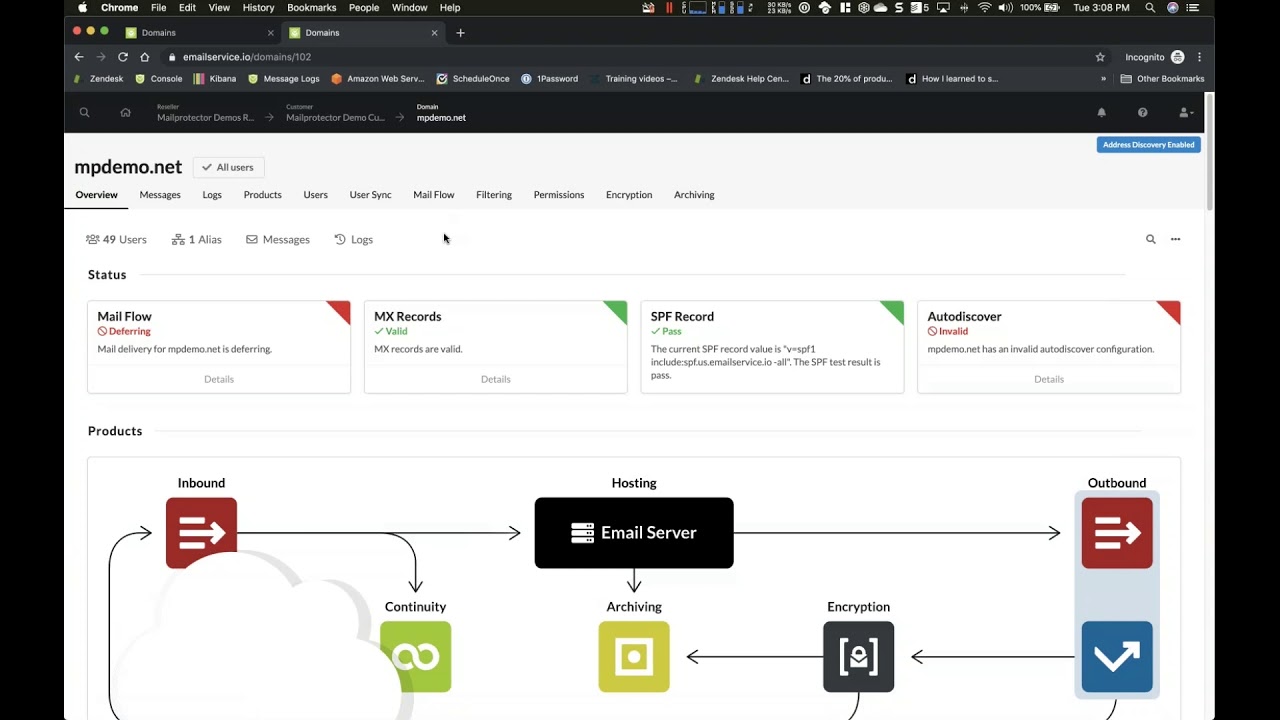Switch to the Messages tab
Screen dimensions: 1280x720
tap(160, 195)
